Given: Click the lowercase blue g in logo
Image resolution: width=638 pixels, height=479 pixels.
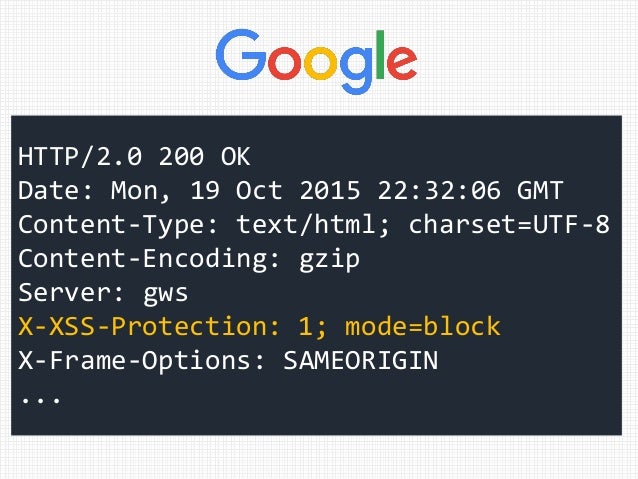Looking at the screenshot, I should [356, 70].
